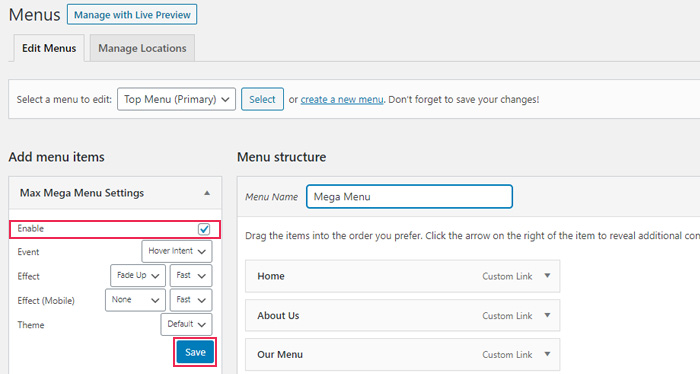This screenshot has width=700, height=374.
Task: Switch to Edit Menus tab
Action: [49, 48]
